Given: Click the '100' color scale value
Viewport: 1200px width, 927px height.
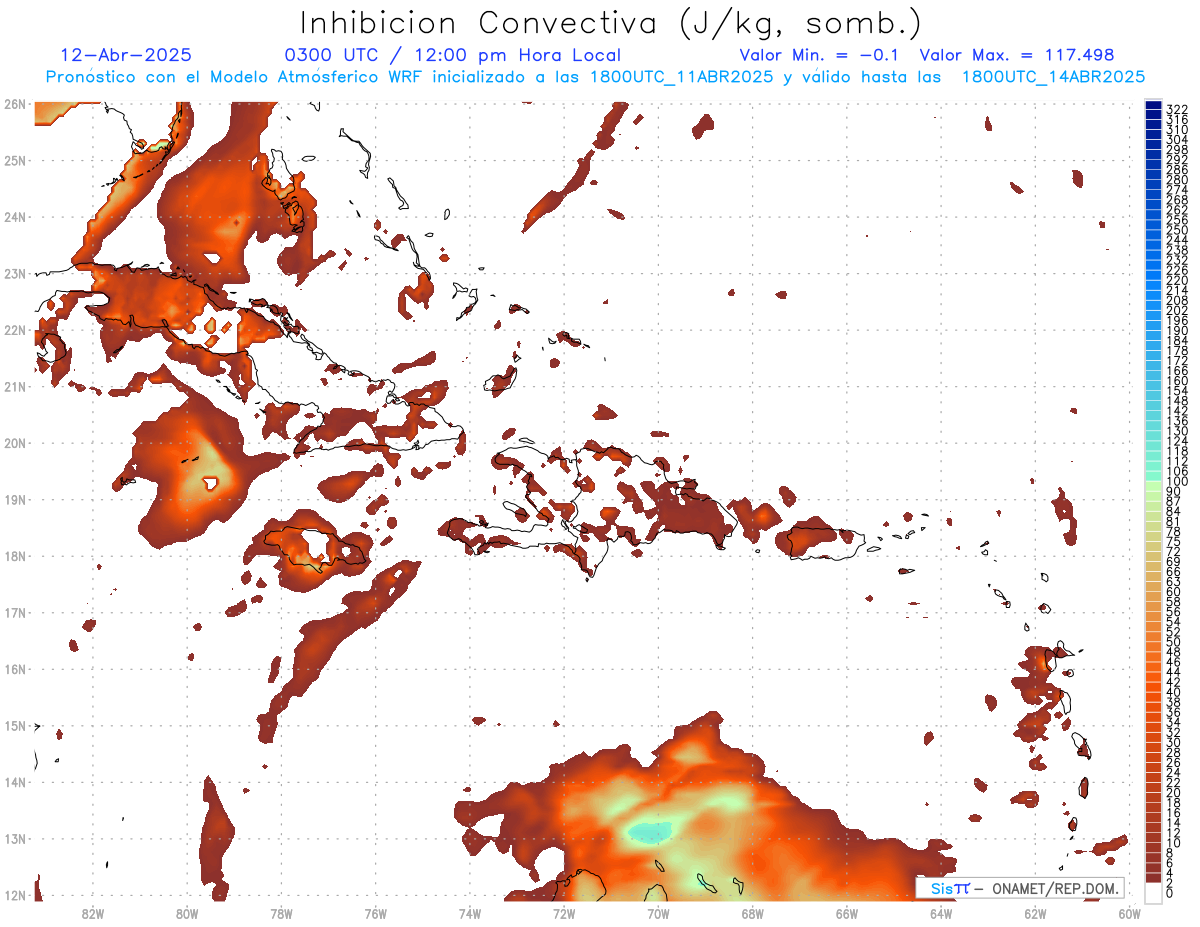Looking at the screenshot, I should [x=1176, y=482].
